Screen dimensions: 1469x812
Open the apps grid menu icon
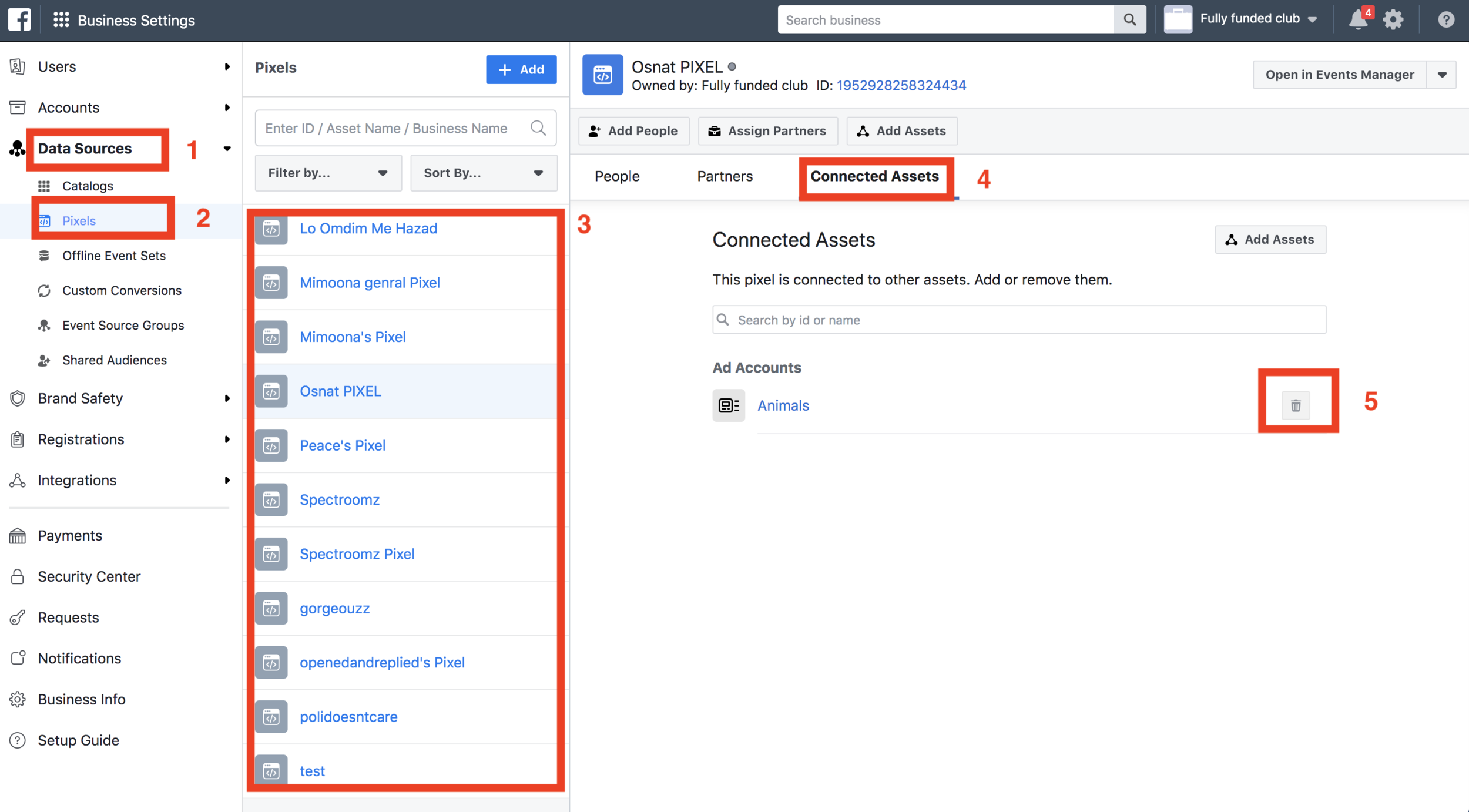click(x=61, y=20)
